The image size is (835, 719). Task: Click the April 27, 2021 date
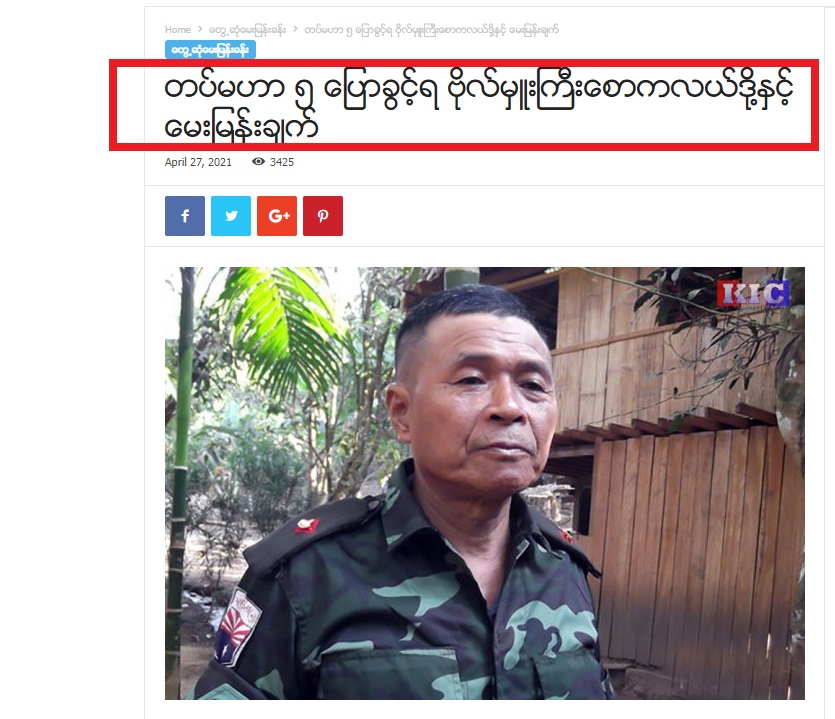[198, 162]
